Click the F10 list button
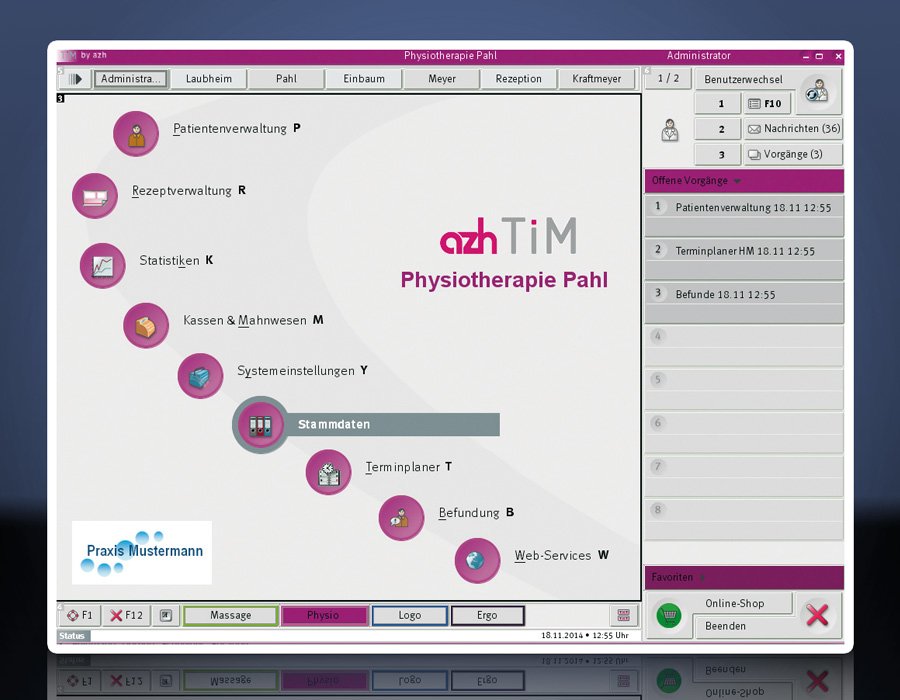The height and width of the screenshot is (700, 900). pyautogui.click(x=766, y=104)
